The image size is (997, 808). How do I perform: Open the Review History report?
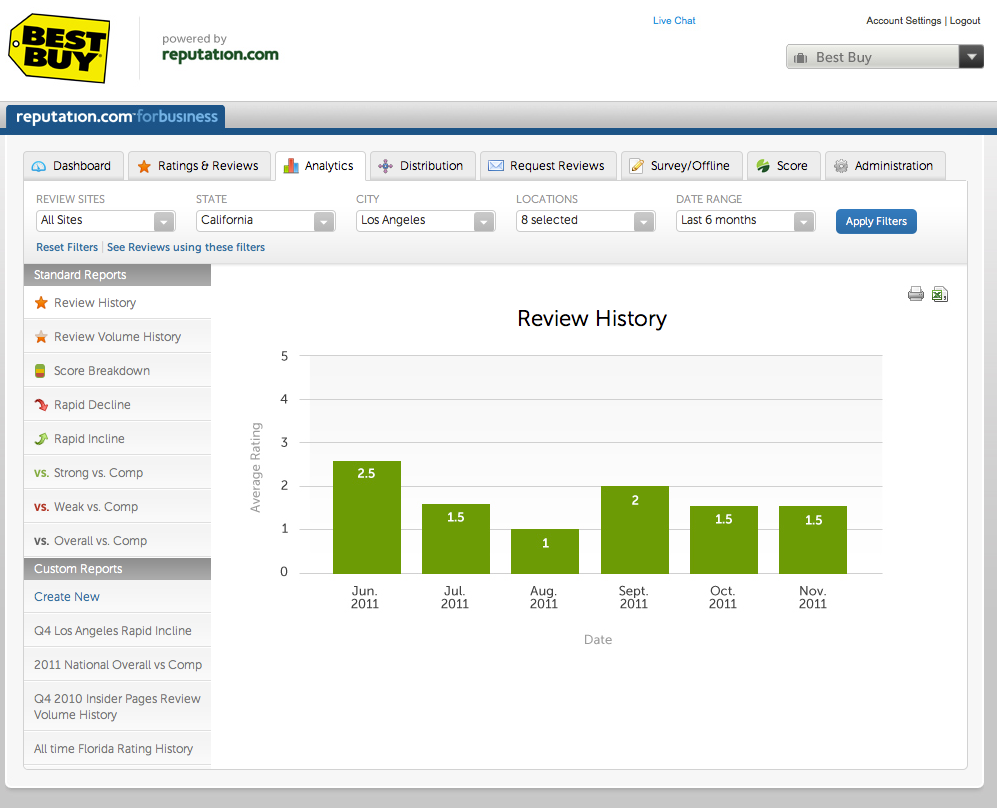pos(117,303)
